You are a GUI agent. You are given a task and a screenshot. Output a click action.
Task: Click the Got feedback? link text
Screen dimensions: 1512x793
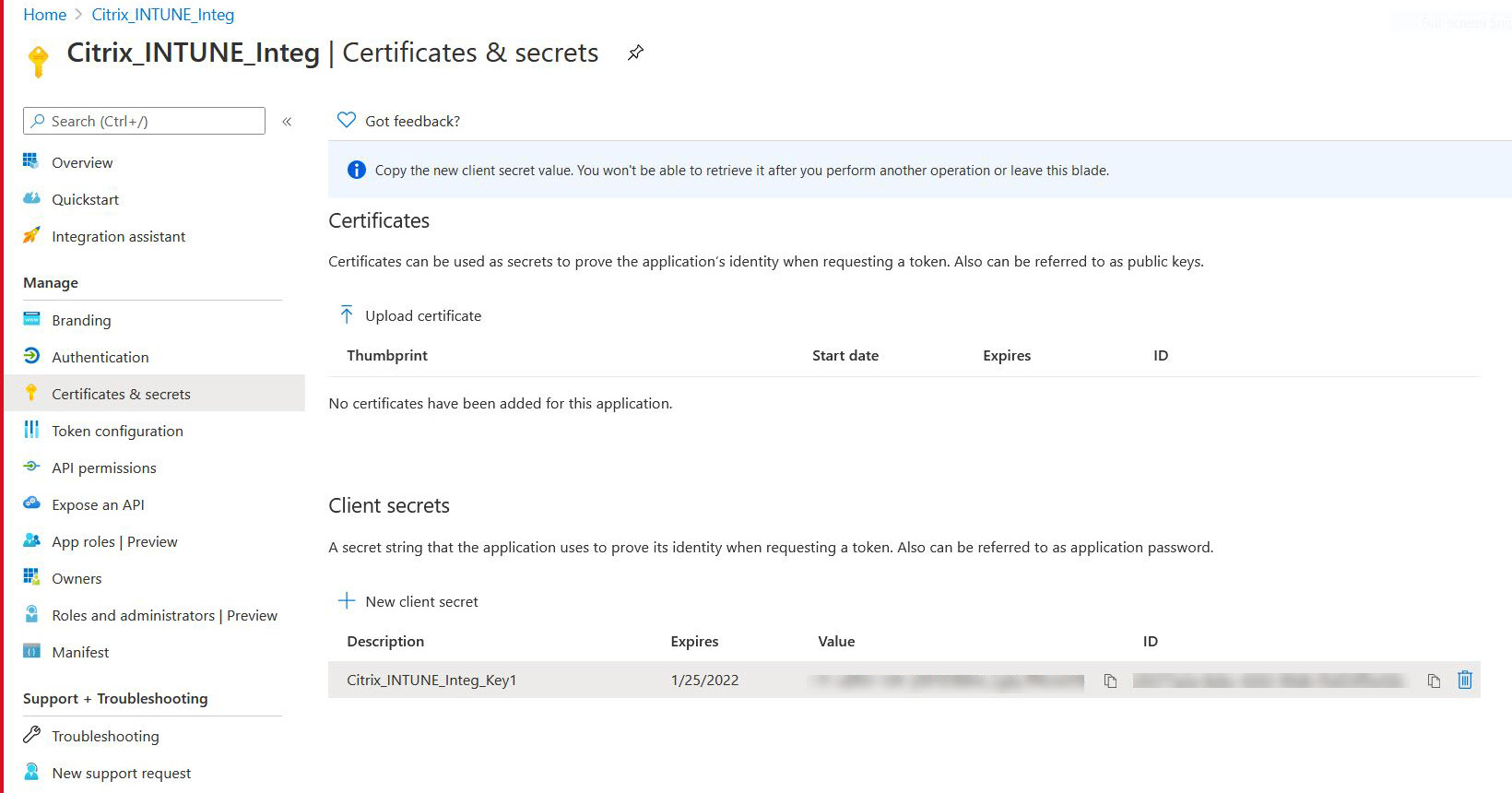click(x=412, y=121)
